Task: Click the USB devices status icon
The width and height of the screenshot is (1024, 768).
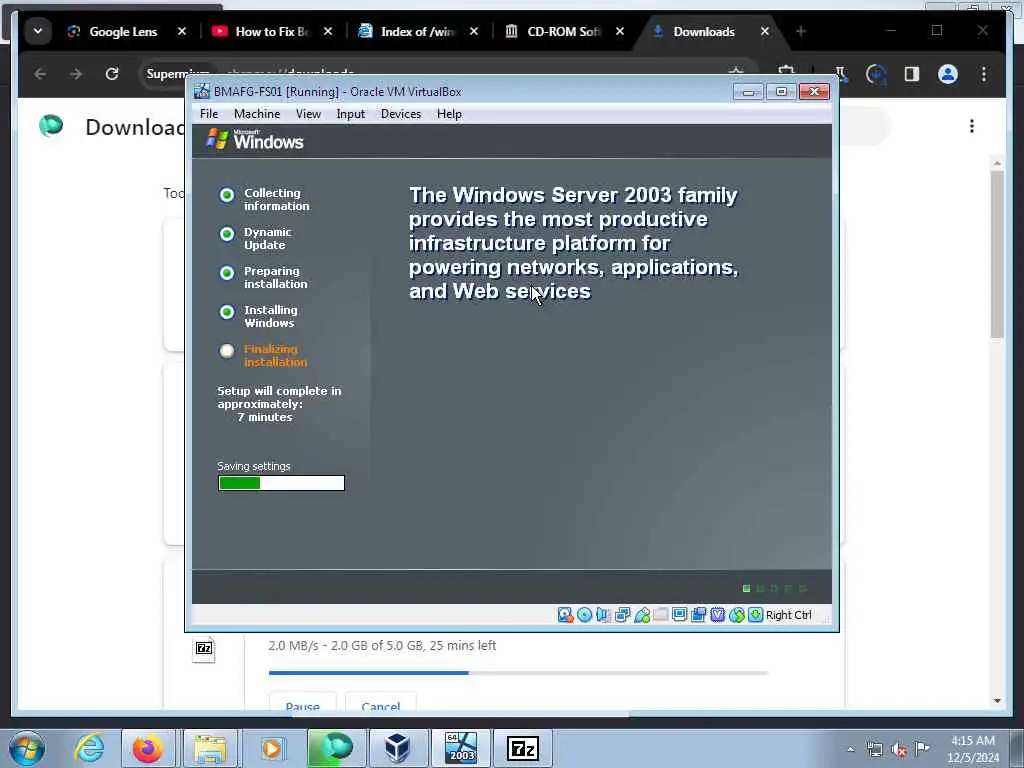Action: [x=642, y=615]
